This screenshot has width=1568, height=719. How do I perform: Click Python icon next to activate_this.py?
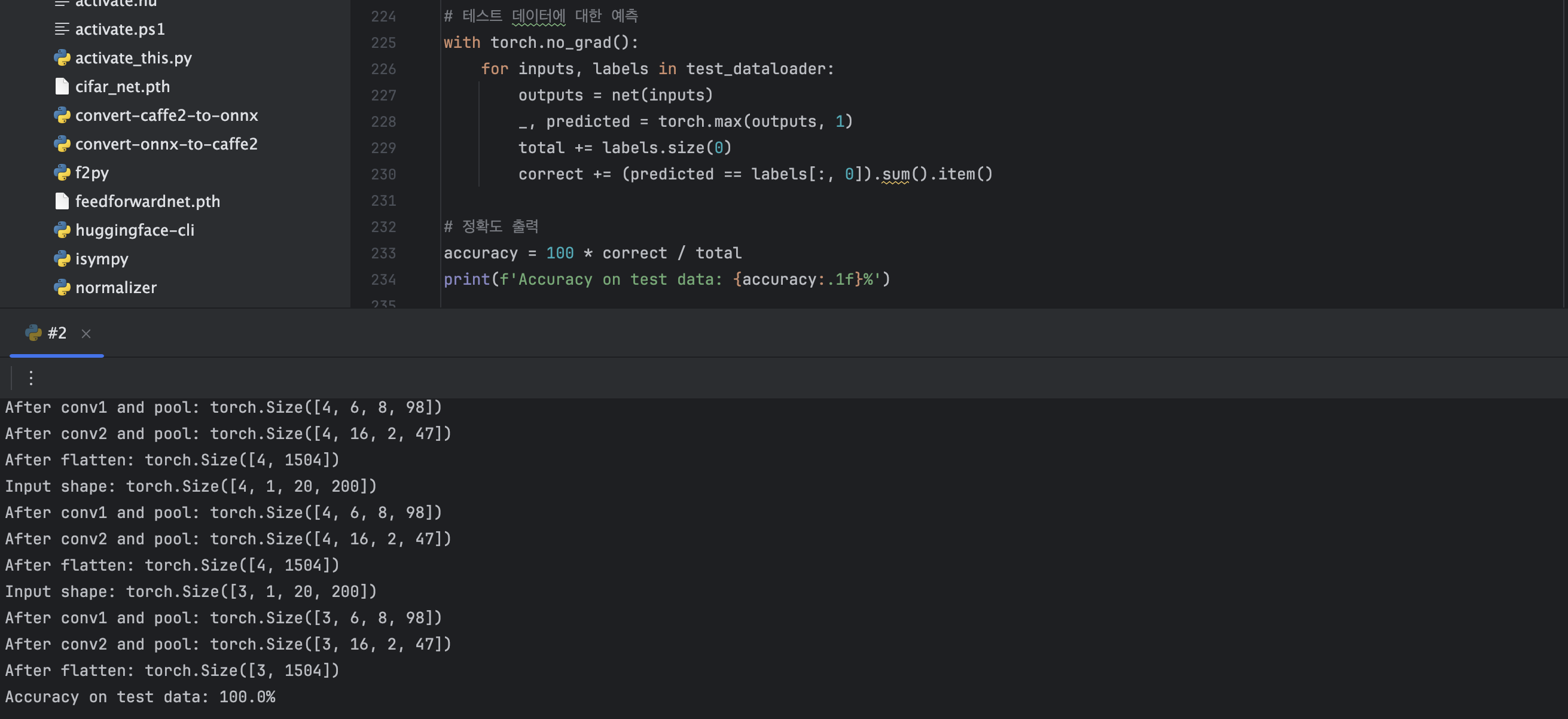point(62,58)
